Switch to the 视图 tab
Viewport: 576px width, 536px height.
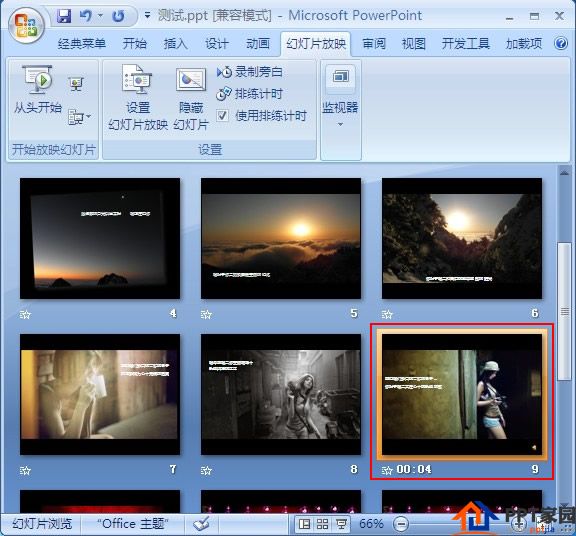pos(414,44)
